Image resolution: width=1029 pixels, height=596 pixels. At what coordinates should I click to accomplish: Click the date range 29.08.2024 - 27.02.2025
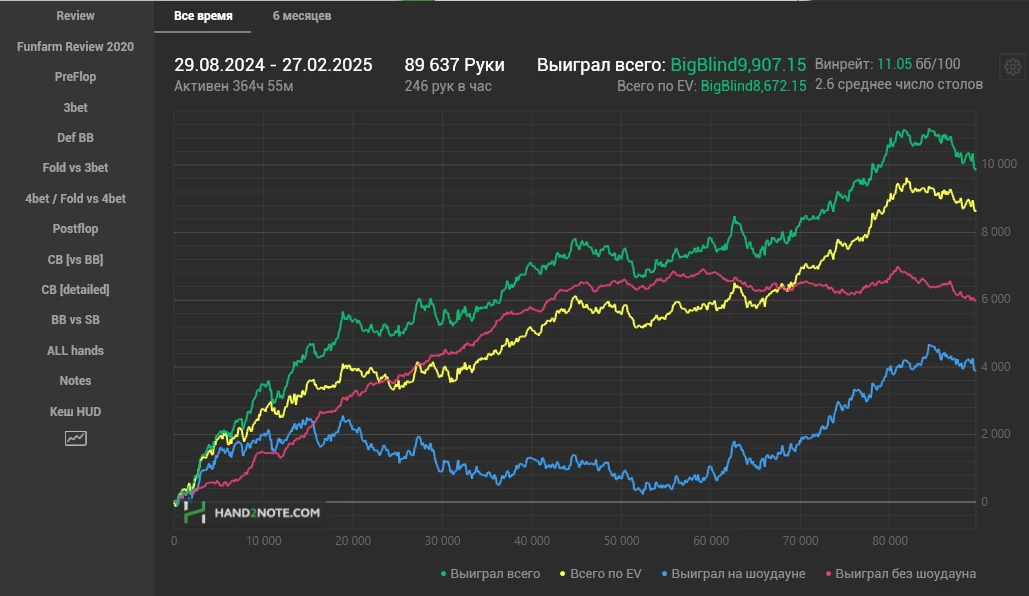click(x=273, y=65)
